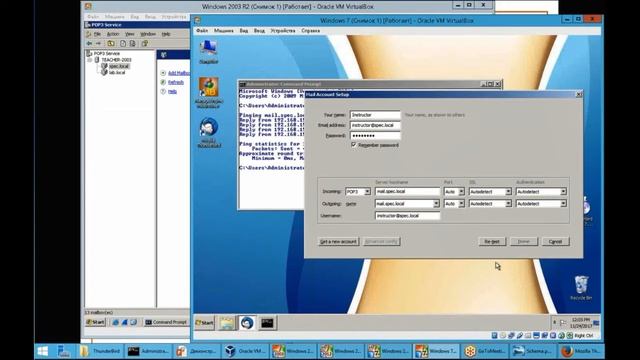Open the orange desktop shortcut below Computer

coord(209,93)
